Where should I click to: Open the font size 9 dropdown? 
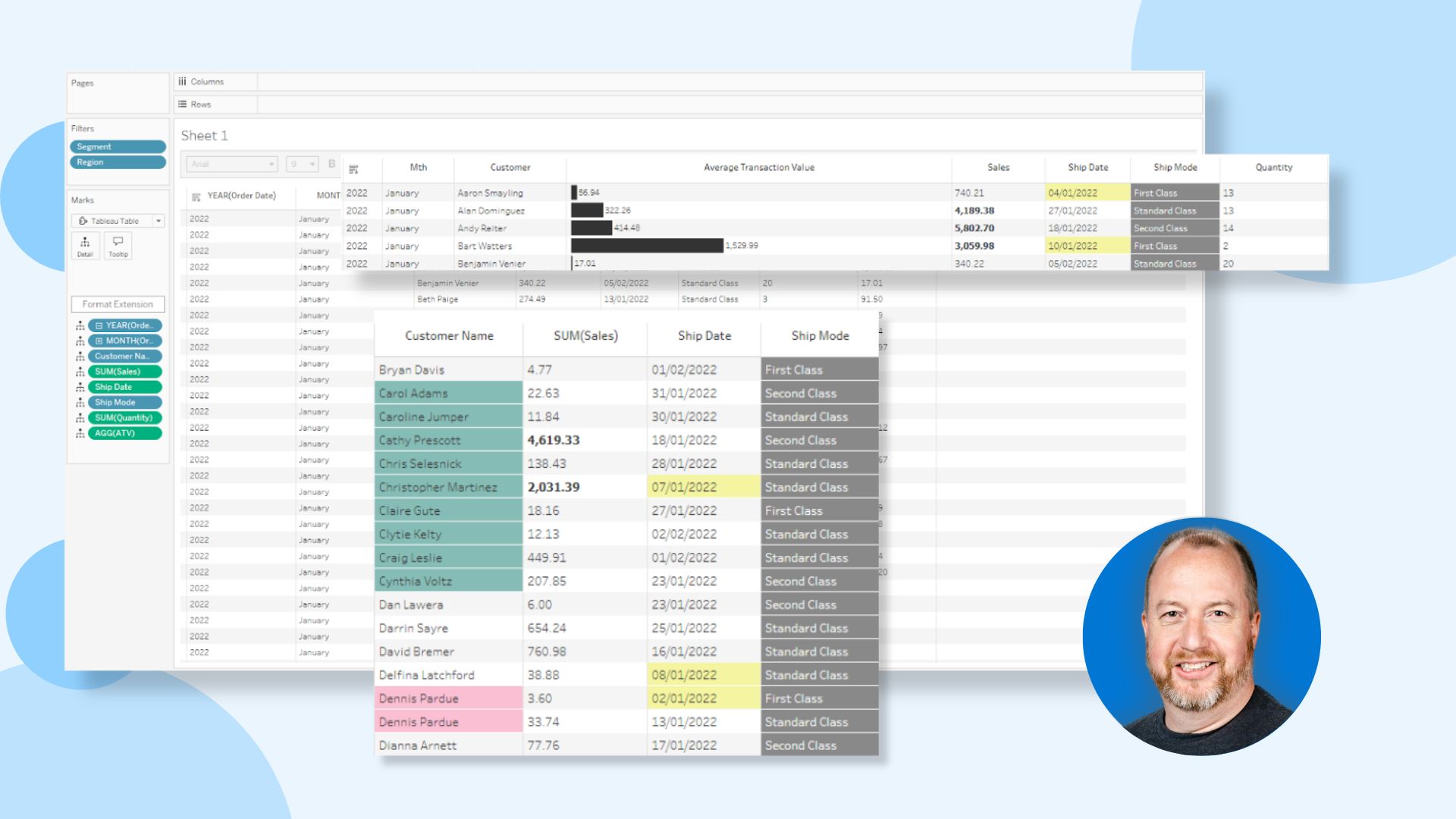(x=302, y=164)
